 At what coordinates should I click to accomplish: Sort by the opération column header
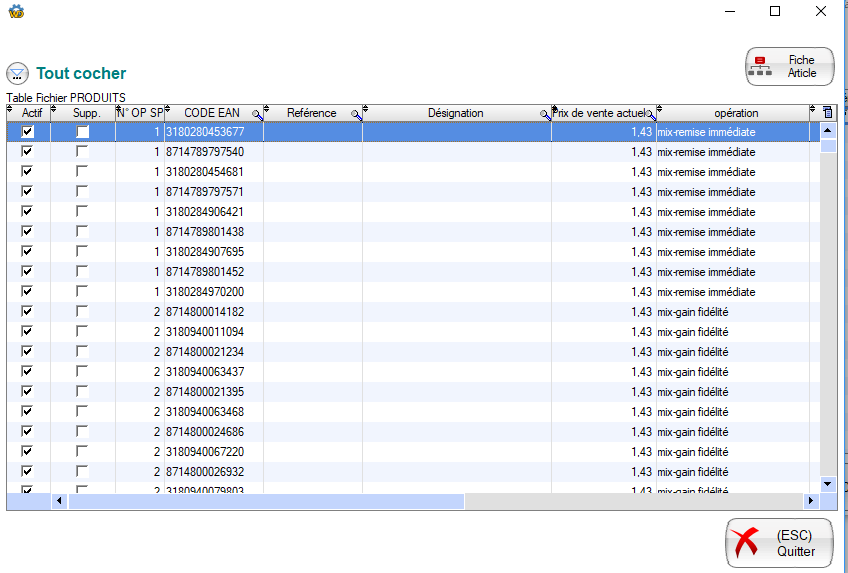point(736,113)
